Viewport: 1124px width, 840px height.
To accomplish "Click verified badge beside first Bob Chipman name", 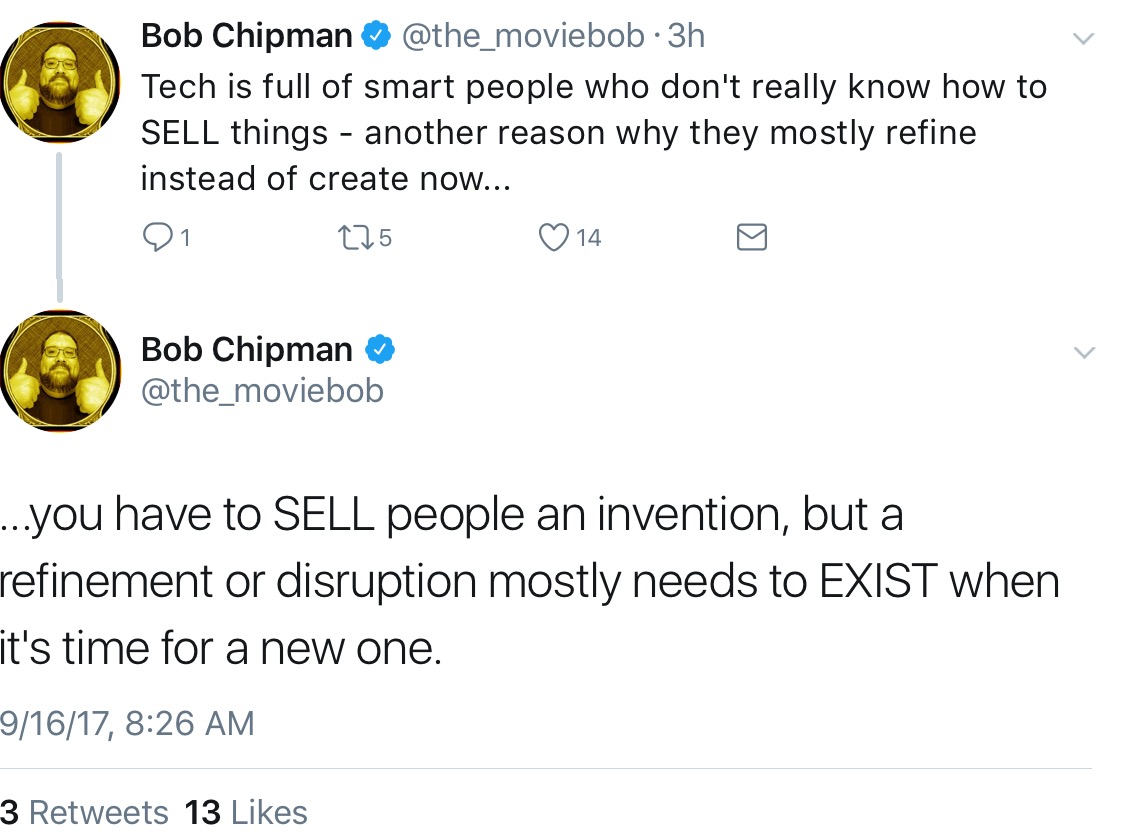I will pyautogui.click(x=376, y=36).
